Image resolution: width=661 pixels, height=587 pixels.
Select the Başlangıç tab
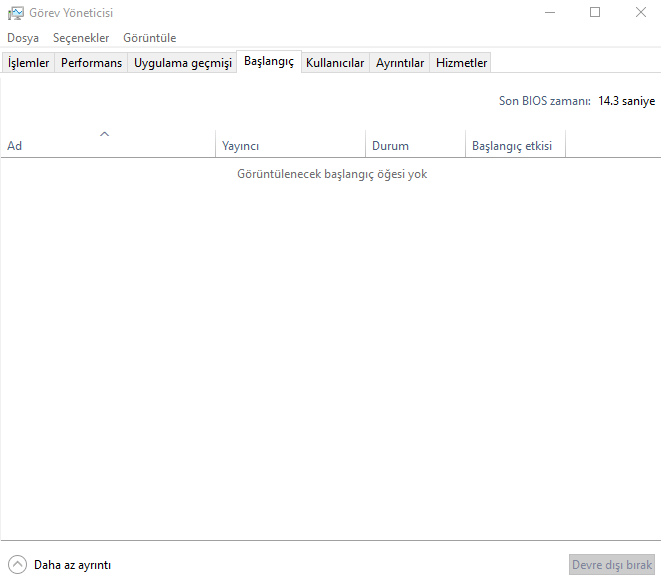pyautogui.click(x=269, y=62)
